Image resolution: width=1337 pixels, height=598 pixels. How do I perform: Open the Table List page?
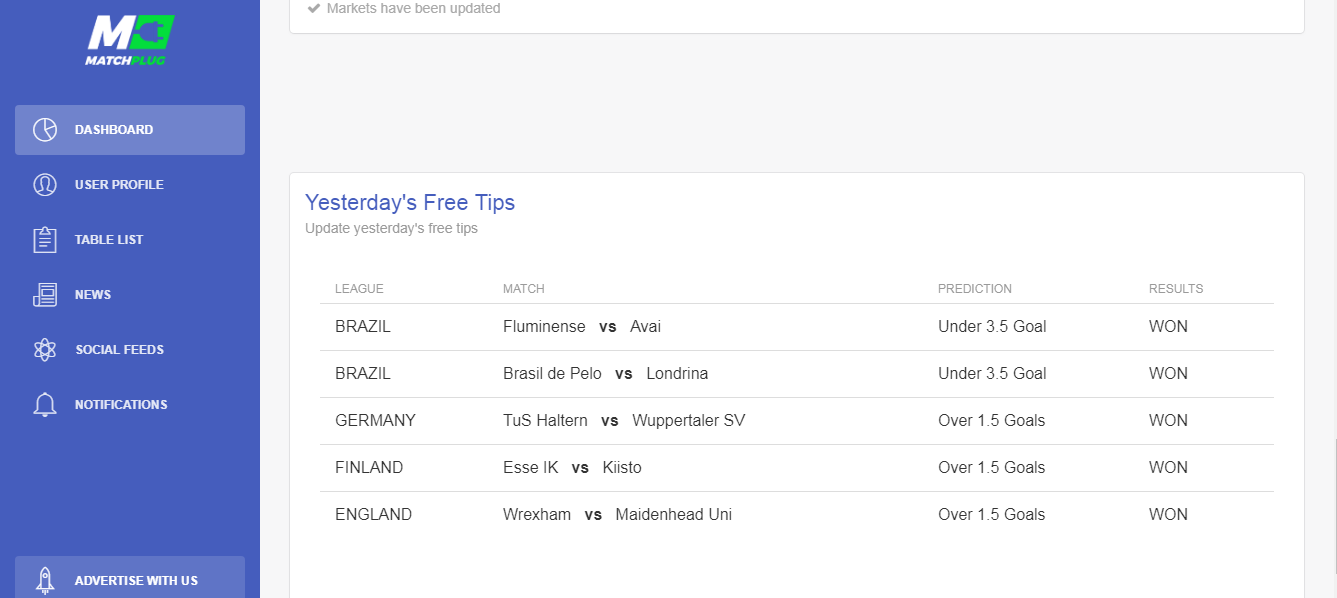[130, 240]
